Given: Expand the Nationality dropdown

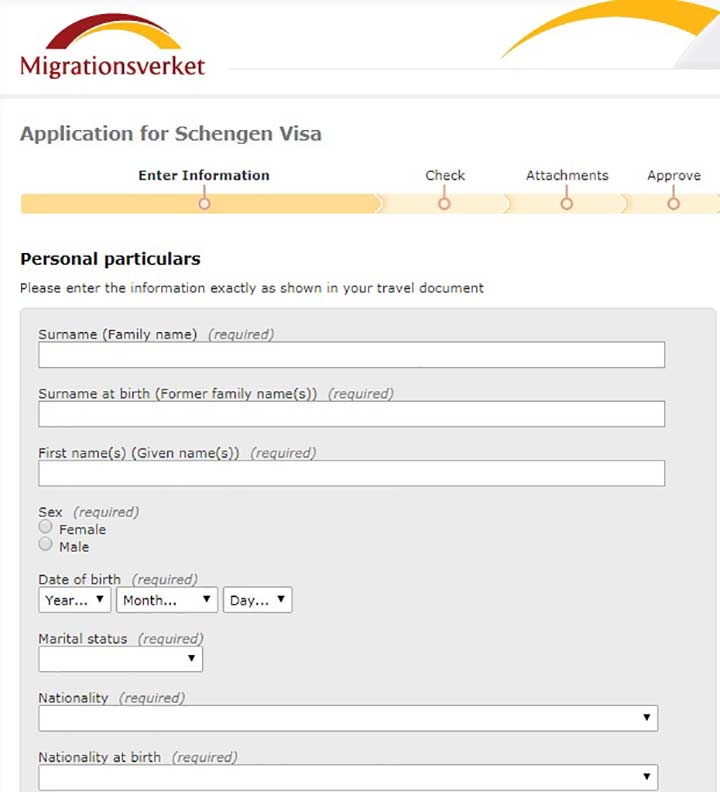Looking at the screenshot, I should [348, 718].
